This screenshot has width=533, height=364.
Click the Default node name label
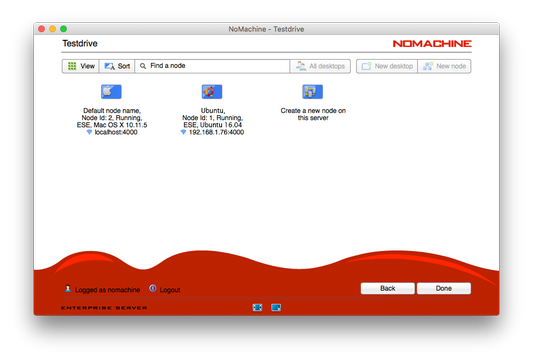112,110
